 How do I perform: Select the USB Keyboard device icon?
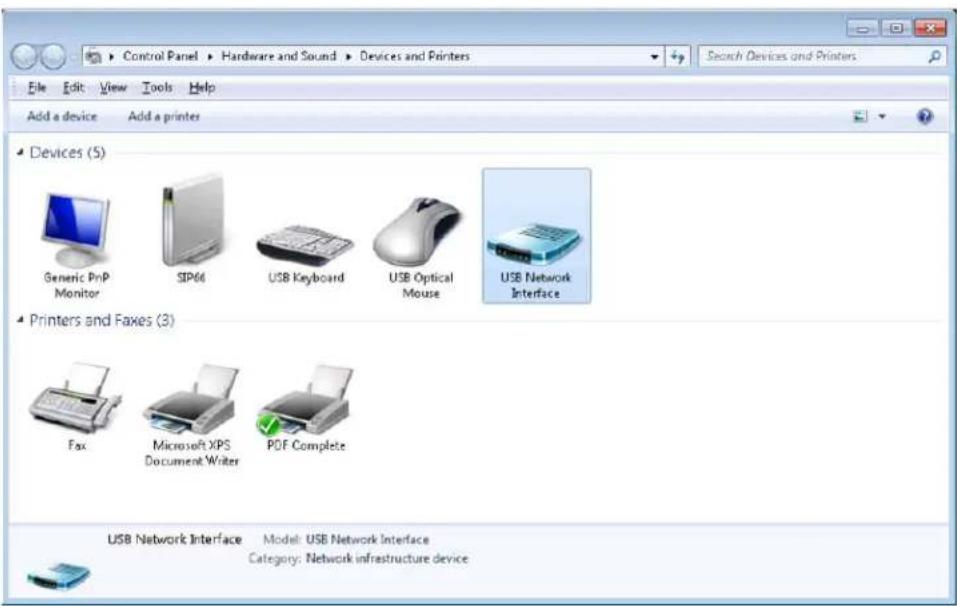[305, 245]
